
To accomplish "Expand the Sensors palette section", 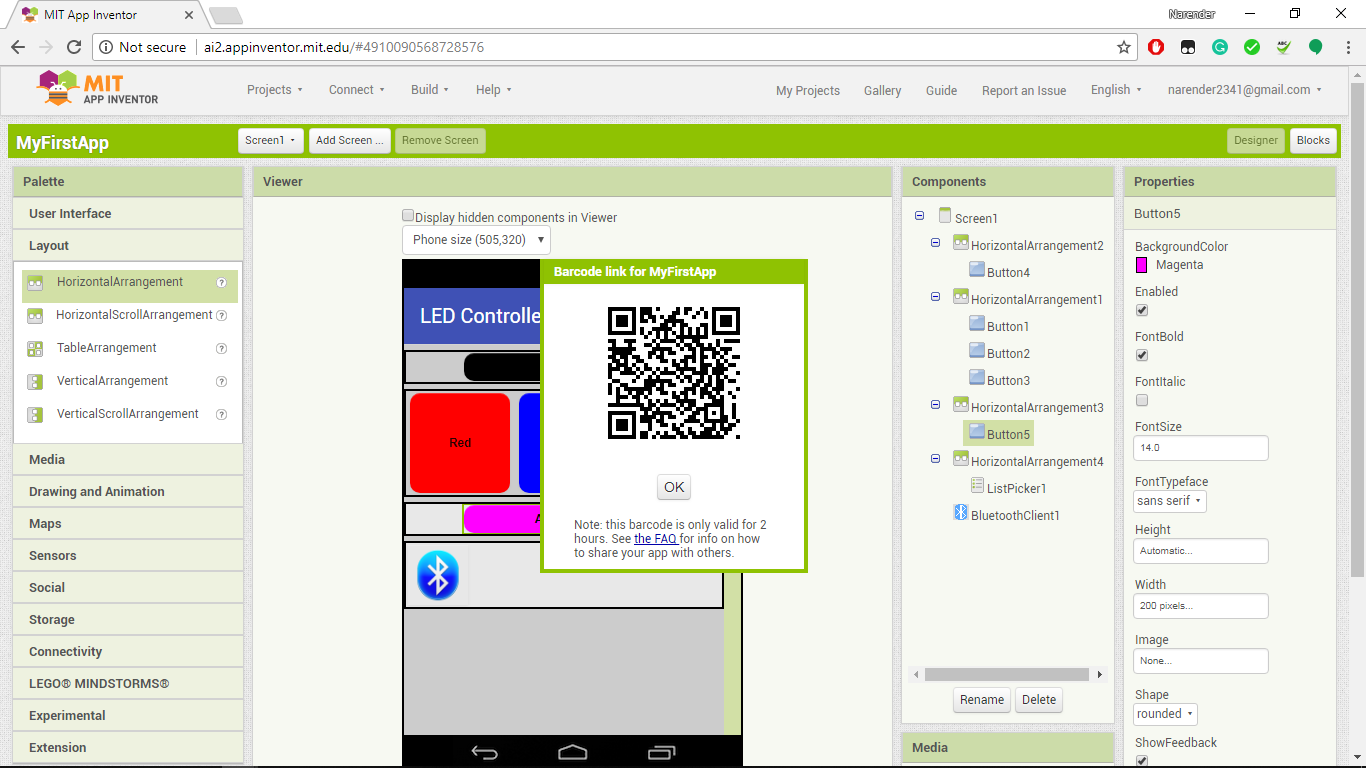I will tap(128, 556).
